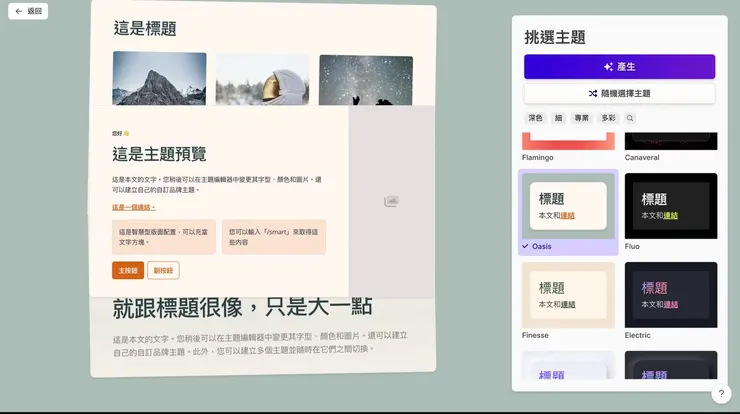Select the Oasis theme card

click(x=568, y=212)
